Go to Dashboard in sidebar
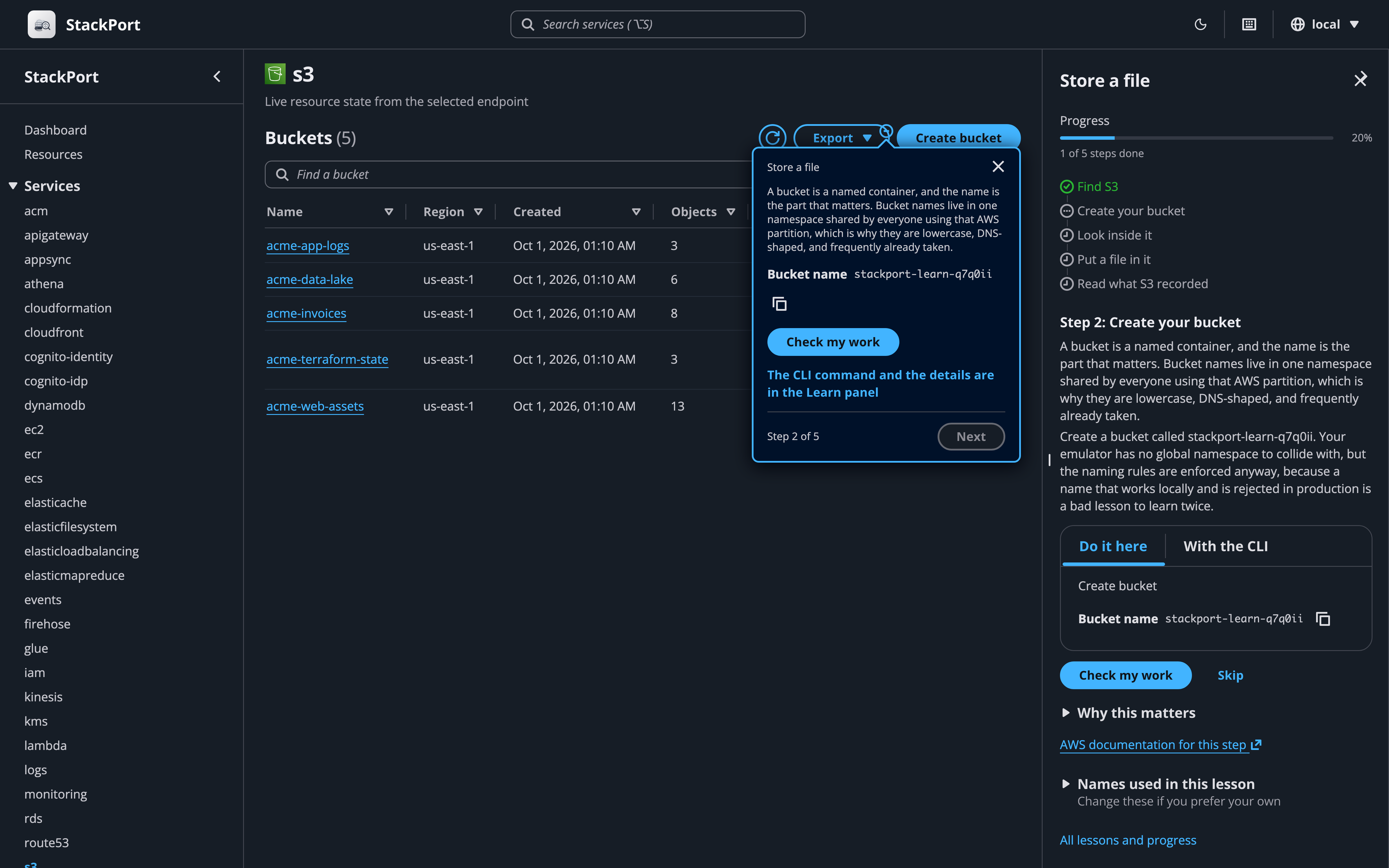 click(x=55, y=130)
